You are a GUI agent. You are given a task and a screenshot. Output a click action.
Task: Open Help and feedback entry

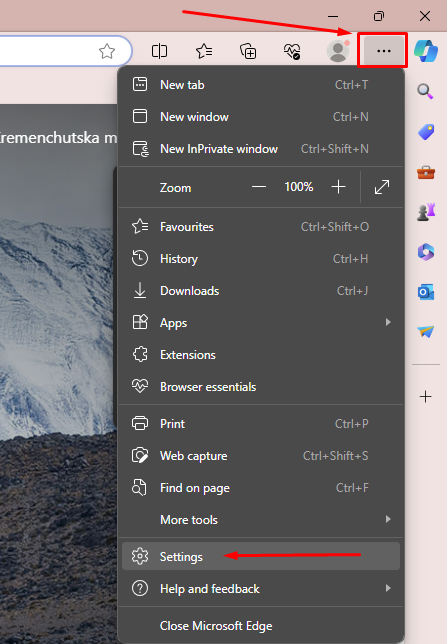(260, 589)
